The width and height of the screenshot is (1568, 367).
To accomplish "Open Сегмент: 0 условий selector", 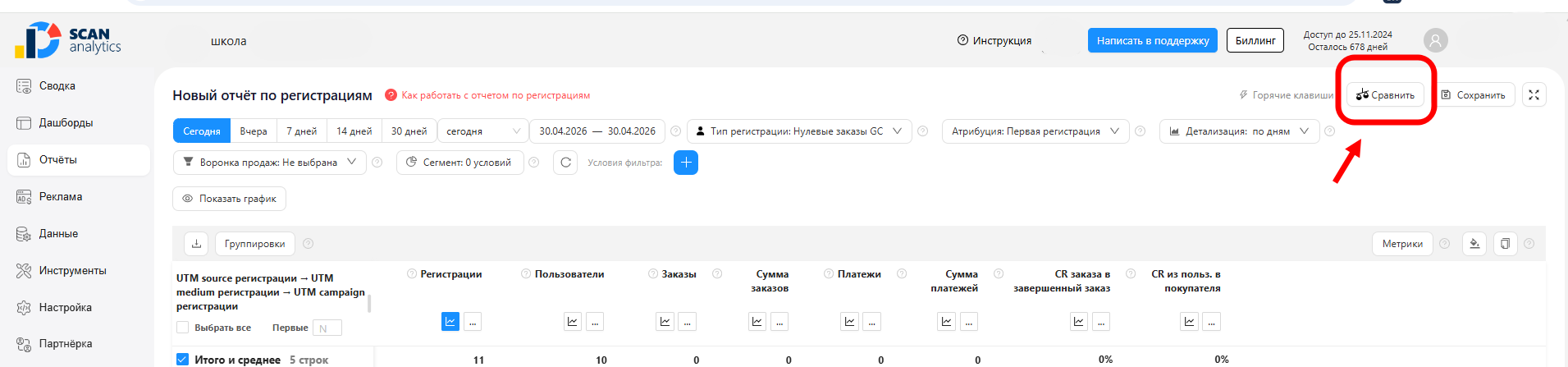I will pyautogui.click(x=460, y=163).
